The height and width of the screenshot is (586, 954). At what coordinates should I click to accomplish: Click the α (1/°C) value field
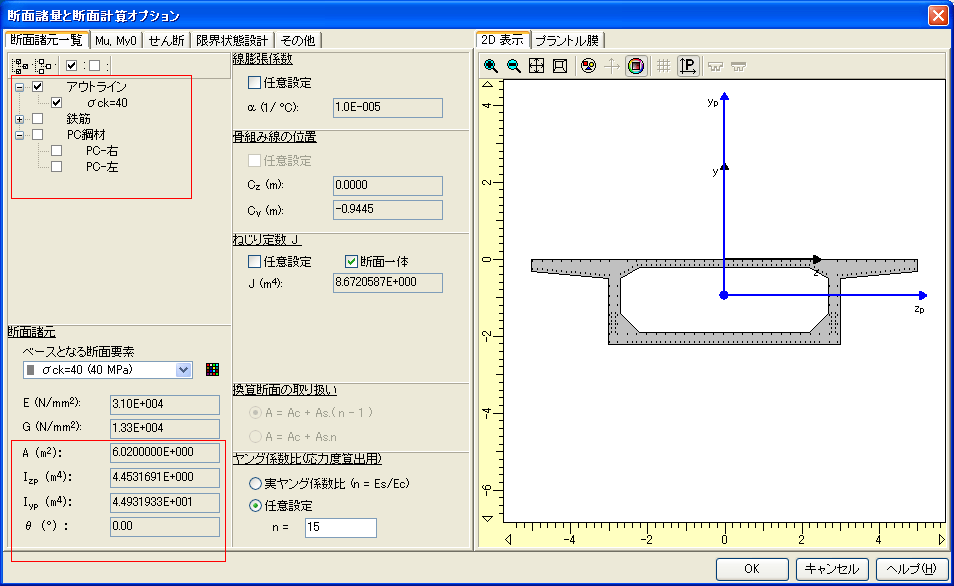388,108
